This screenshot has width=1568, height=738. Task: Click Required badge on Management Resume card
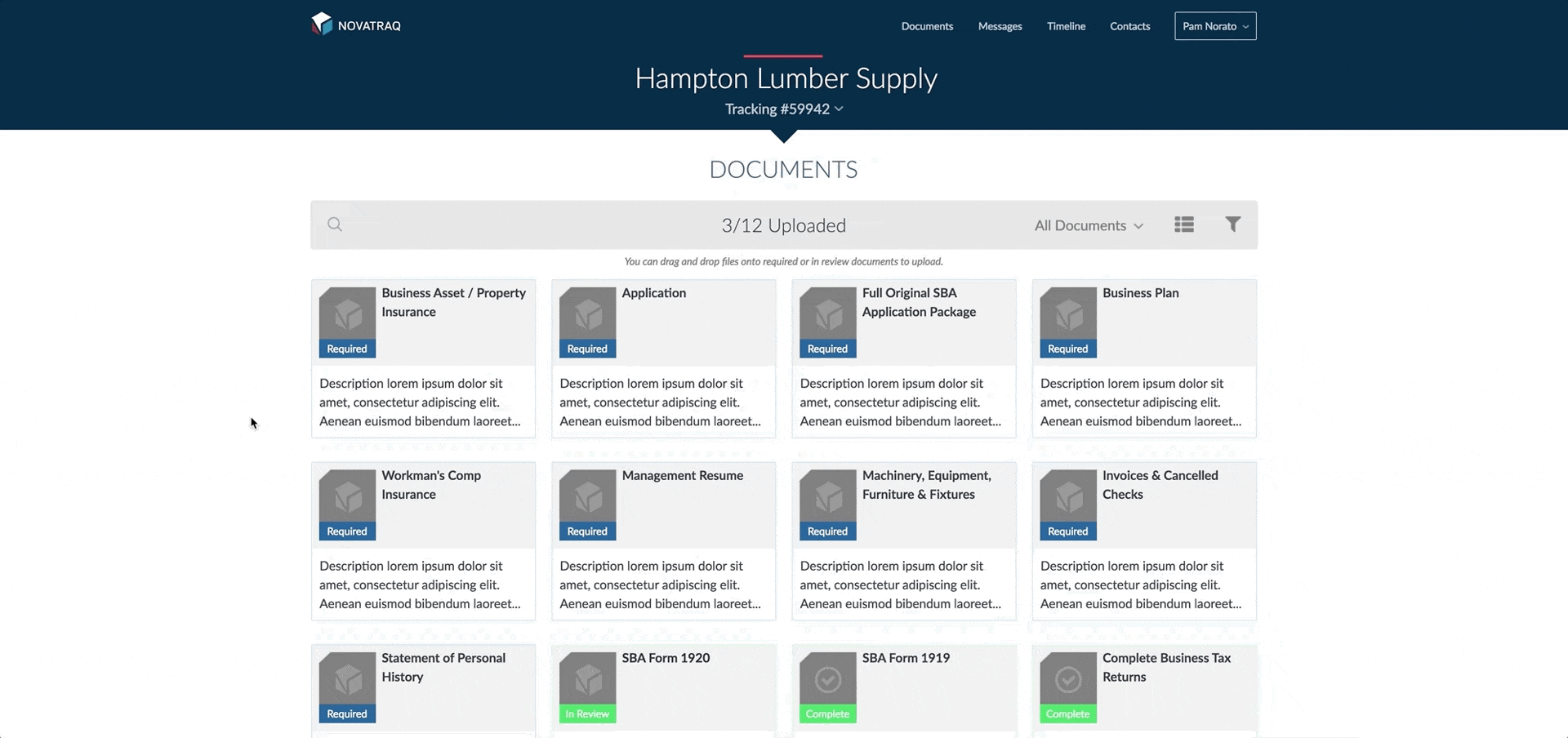pos(587,531)
